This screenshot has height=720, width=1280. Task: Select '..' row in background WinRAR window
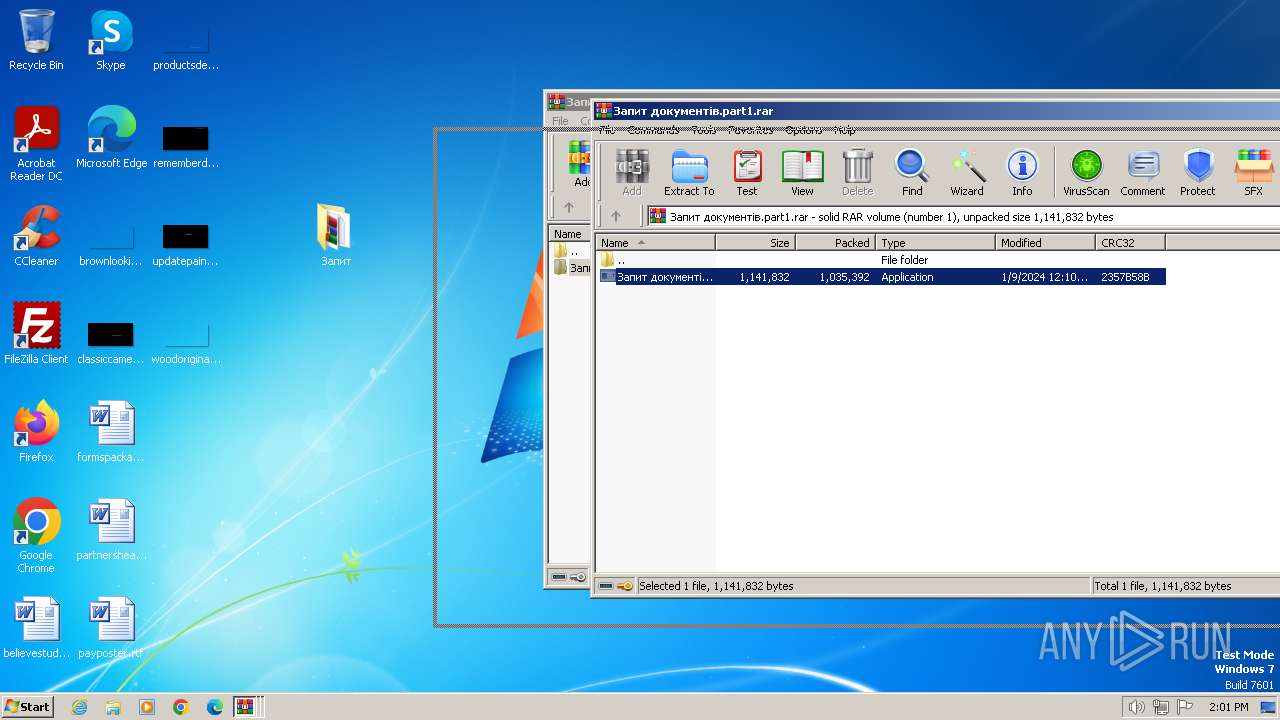point(570,251)
